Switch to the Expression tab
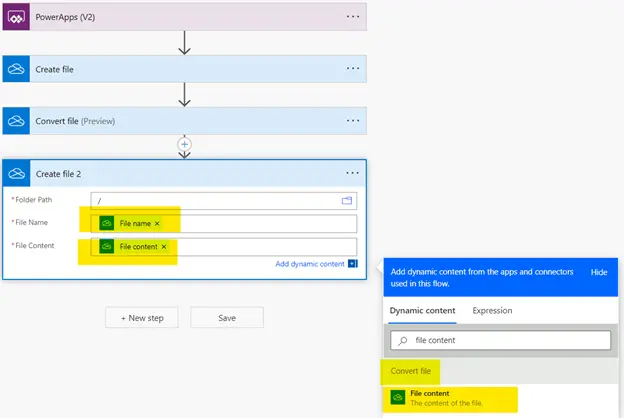 coord(492,311)
